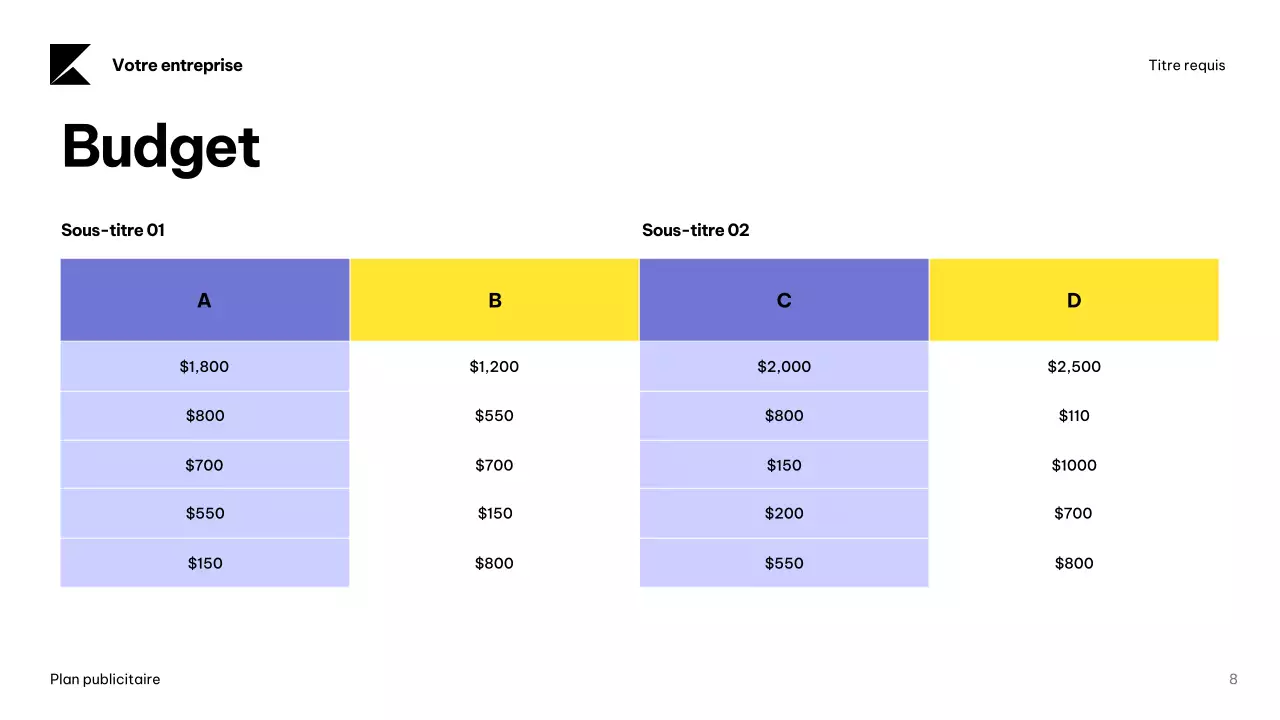The image size is (1280, 720).
Task: Click the $1,200 table cell
Action: [494, 367]
